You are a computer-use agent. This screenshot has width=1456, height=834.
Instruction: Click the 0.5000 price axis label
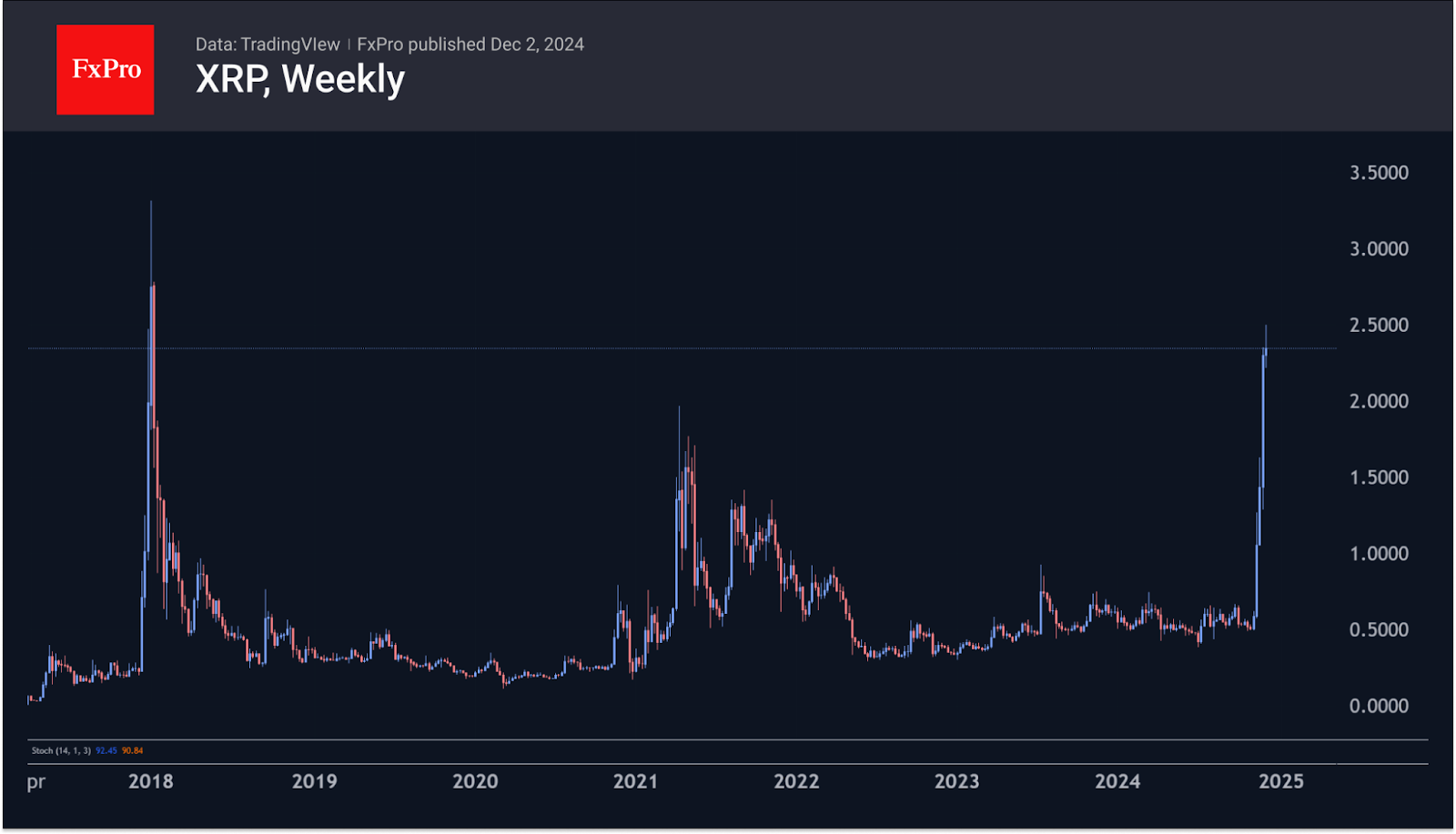[1379, 630]
